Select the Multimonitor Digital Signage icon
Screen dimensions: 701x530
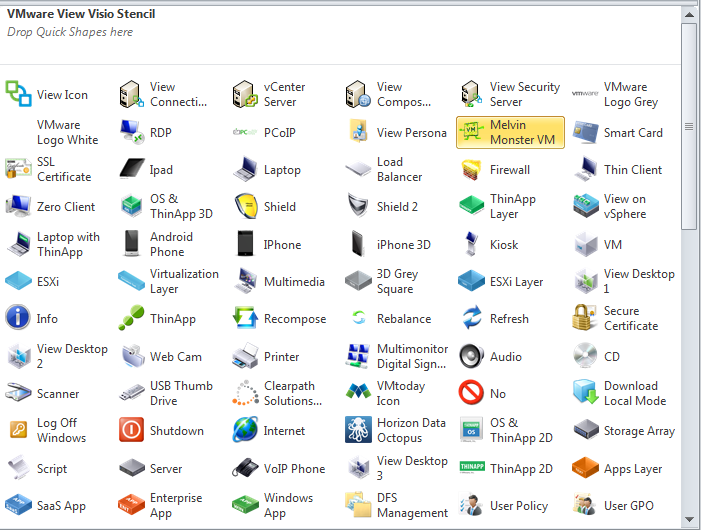(x=358, y=356)
